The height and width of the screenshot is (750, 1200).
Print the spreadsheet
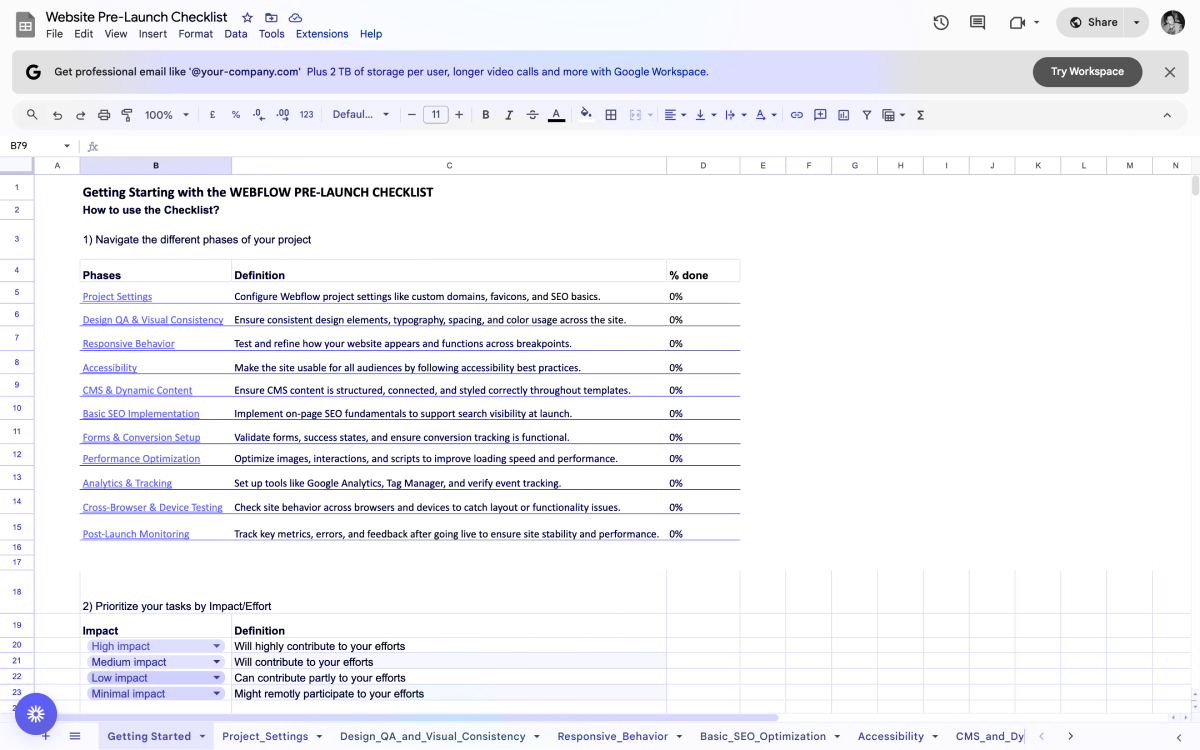pyautogui.click(x=104, y=115)
